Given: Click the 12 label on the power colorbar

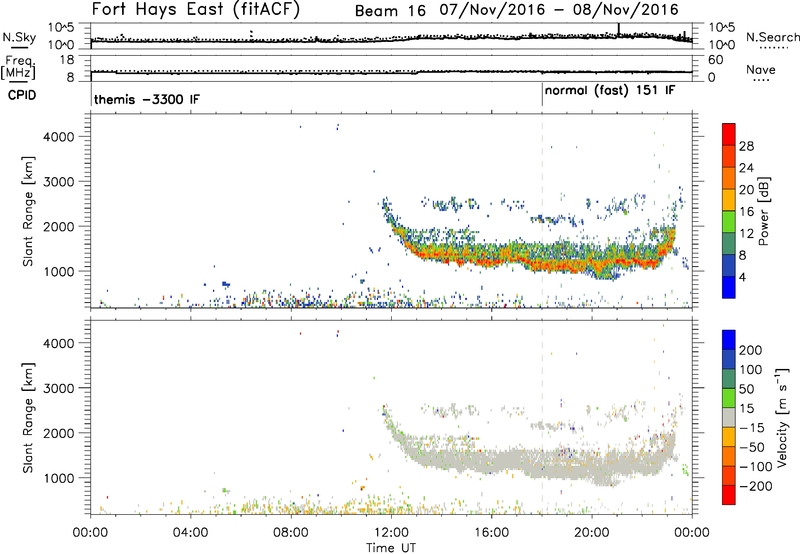Looking at the screenshot, I should (x=746, y=234).
